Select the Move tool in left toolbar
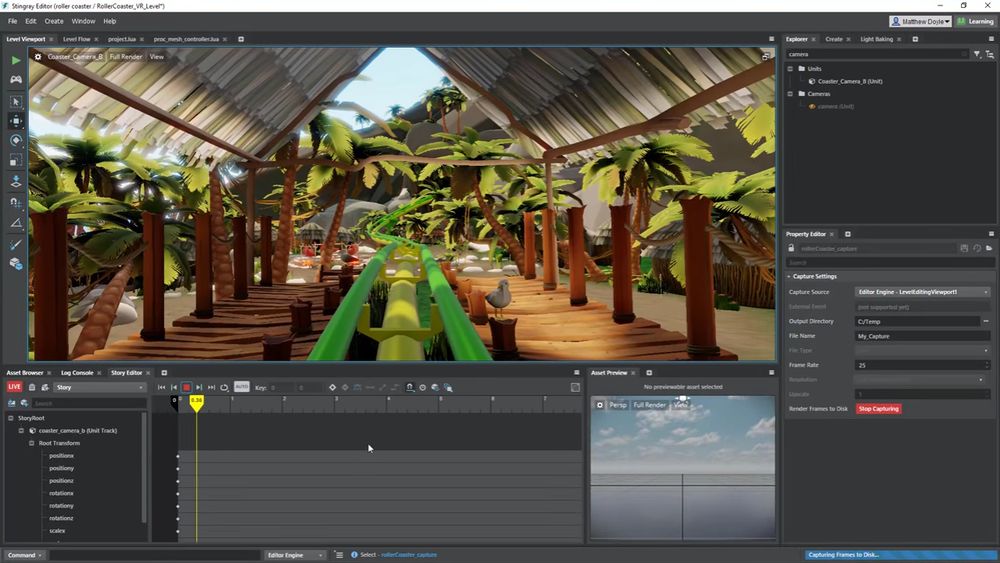The width and height of the screenshot is (1000, 563). 15,121
